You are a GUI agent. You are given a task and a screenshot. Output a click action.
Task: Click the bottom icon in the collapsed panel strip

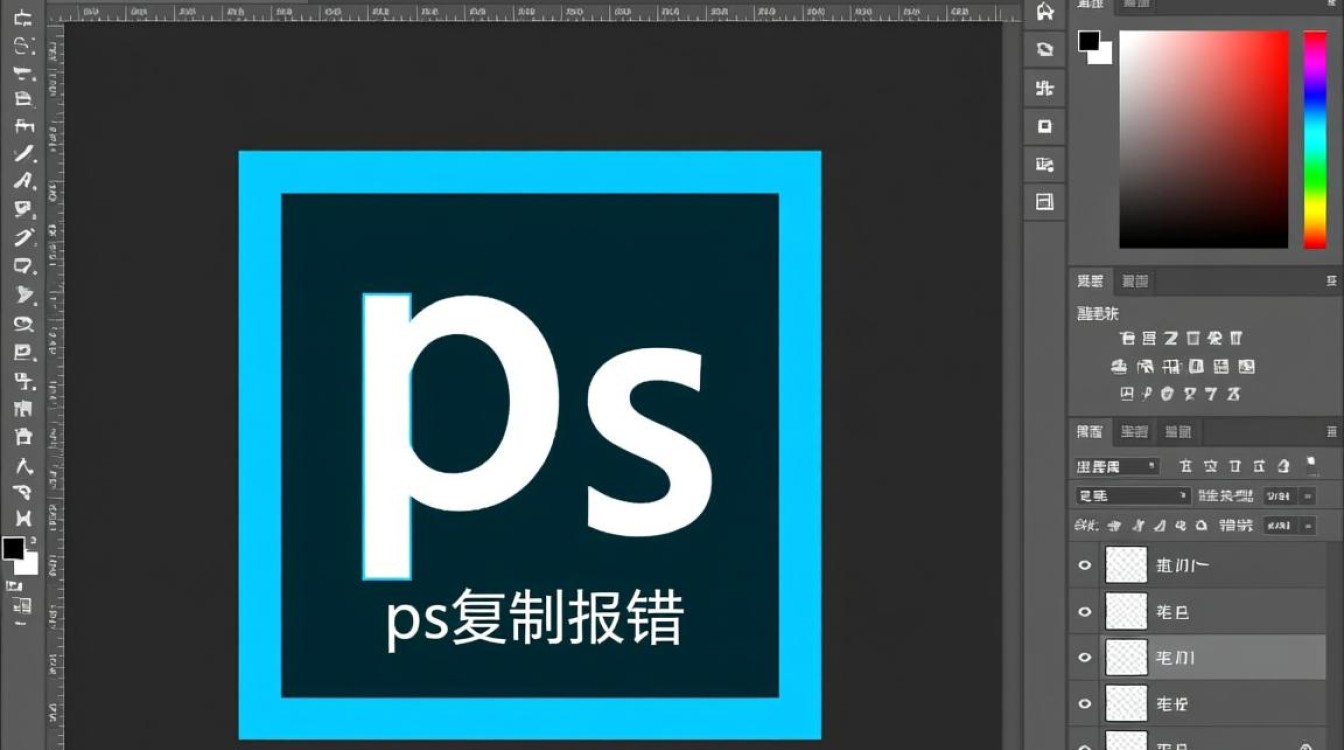pyautogui.click(x=1045, y=202)
